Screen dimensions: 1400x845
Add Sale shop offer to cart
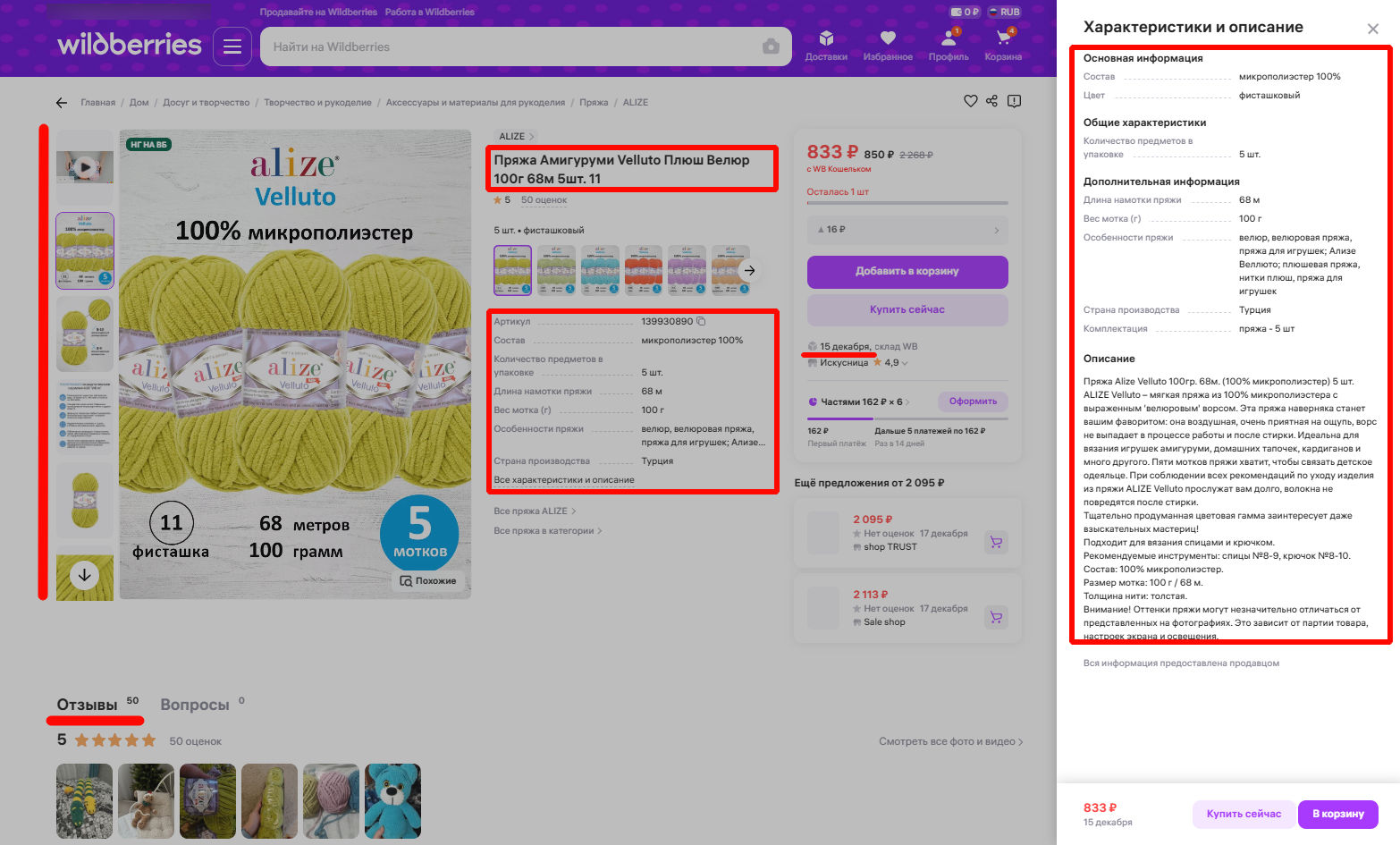tap(996, 617)
